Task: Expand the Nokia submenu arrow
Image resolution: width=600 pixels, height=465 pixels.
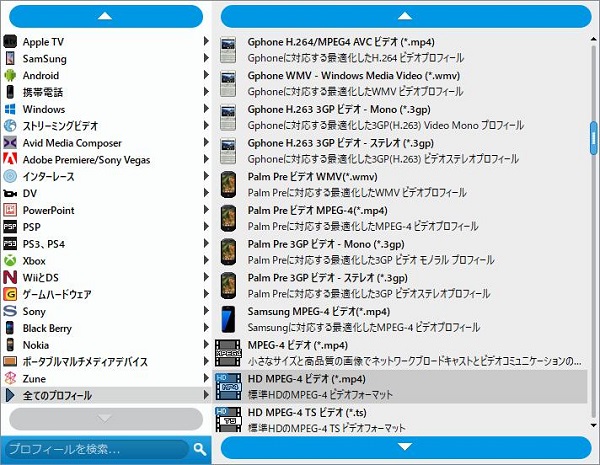Action: click(x=206, y=344)
